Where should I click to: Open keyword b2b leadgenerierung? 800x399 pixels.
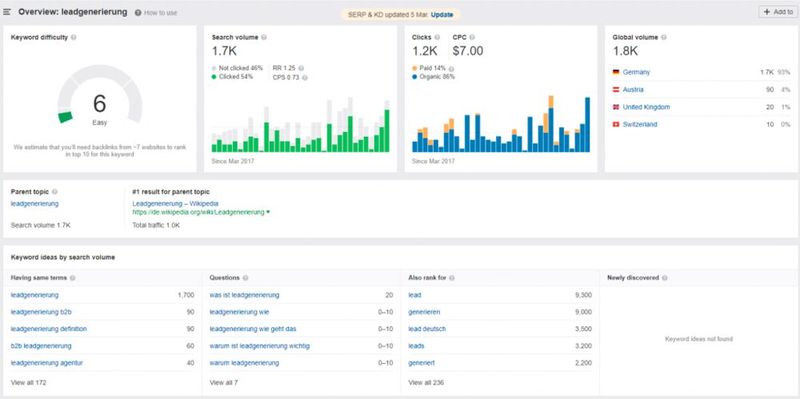point(41,346)
